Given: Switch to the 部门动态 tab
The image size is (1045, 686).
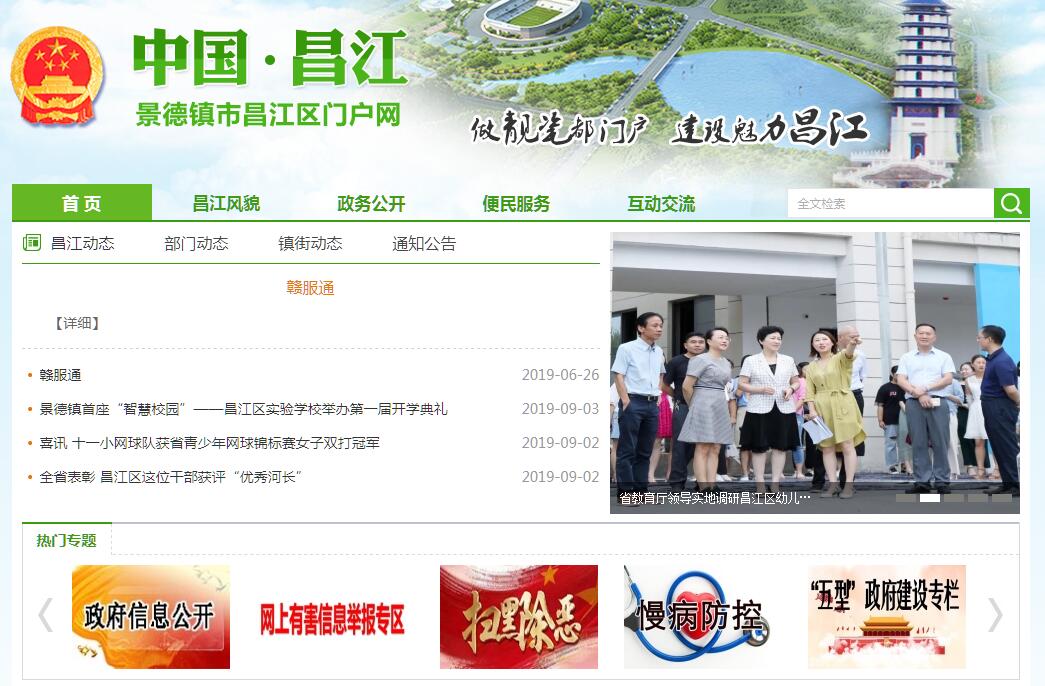Looking at the screenshot, I should pyautogui.click(x=196, y=243).
